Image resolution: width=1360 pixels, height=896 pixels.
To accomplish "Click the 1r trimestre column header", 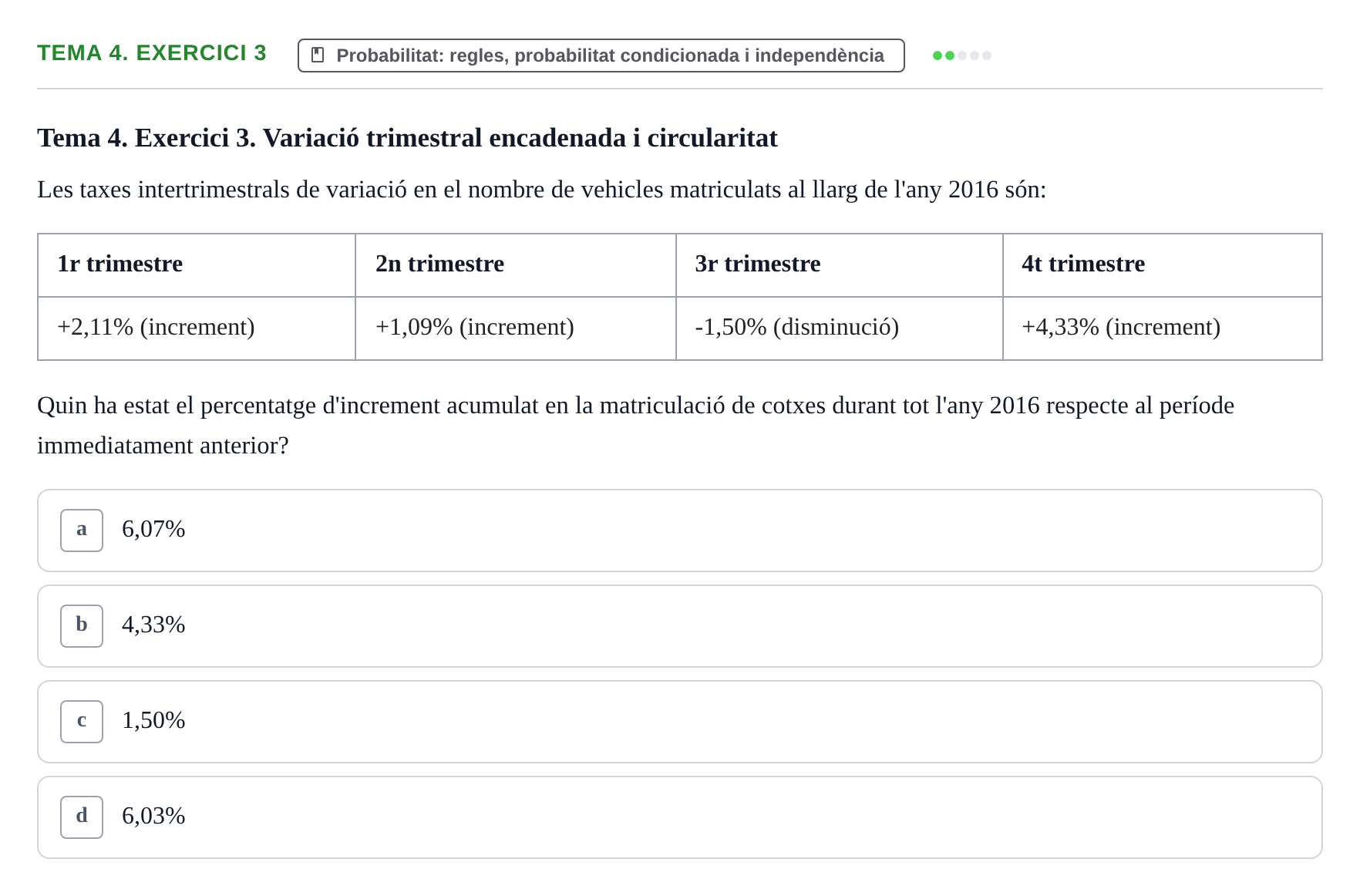I will tap(197, 265).
